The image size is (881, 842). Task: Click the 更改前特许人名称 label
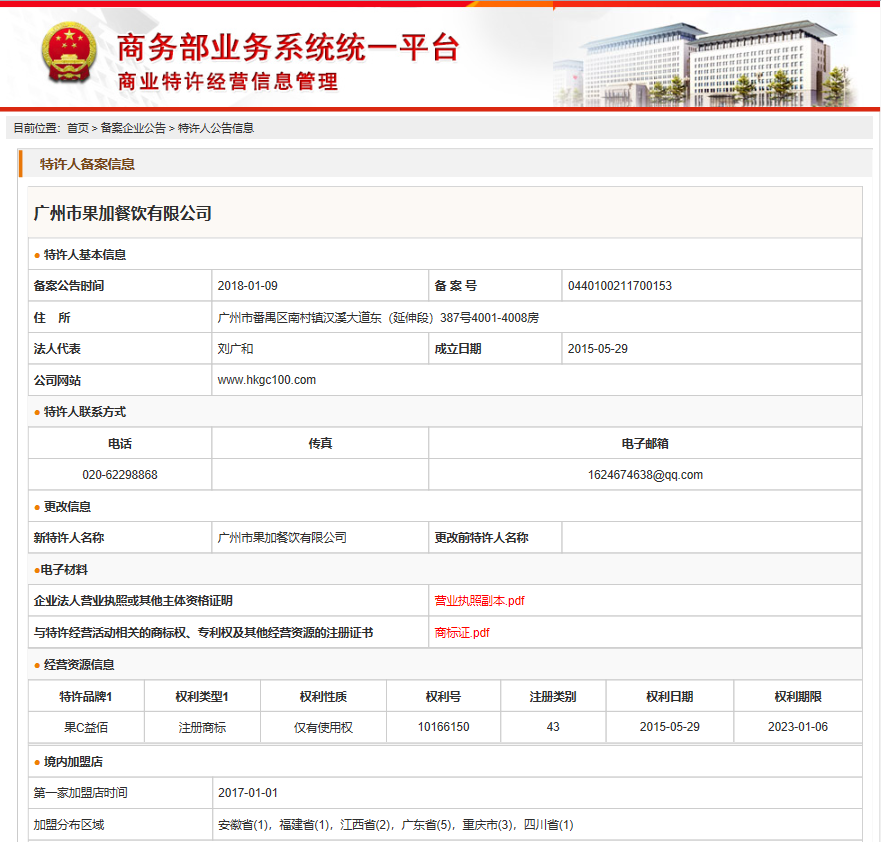coord(481,538)
